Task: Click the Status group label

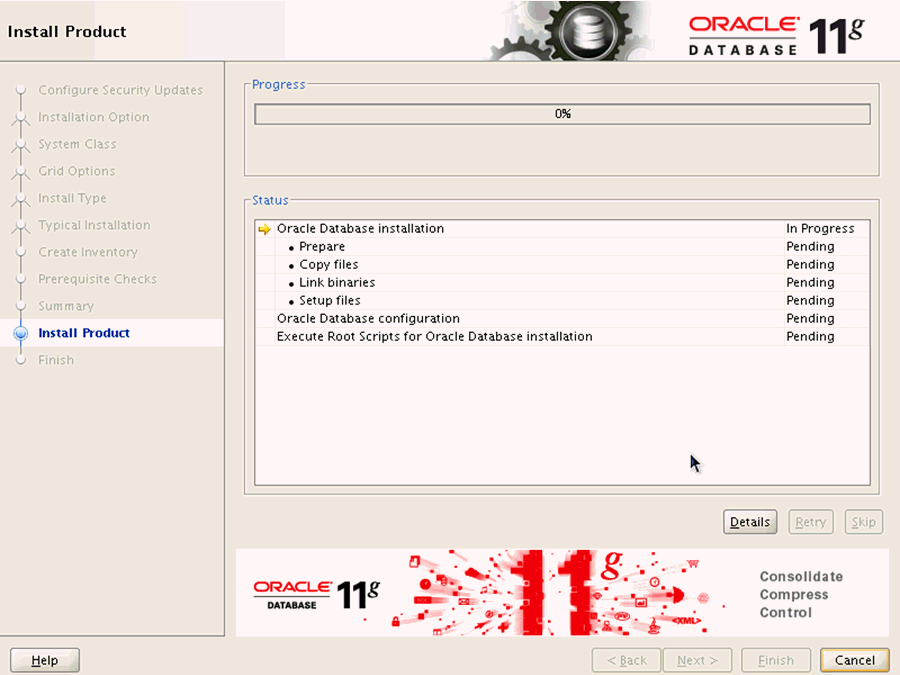Action: pos(270,200)
